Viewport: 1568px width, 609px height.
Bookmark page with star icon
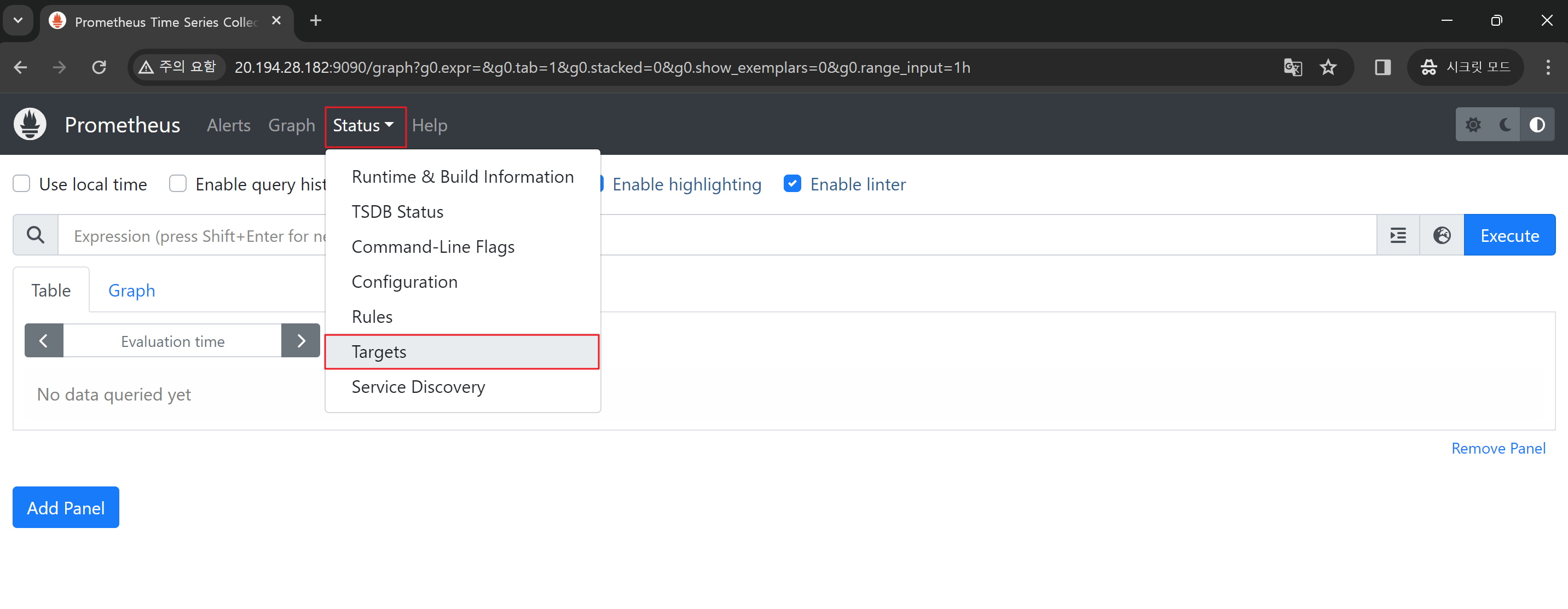tap(1328, 67)
